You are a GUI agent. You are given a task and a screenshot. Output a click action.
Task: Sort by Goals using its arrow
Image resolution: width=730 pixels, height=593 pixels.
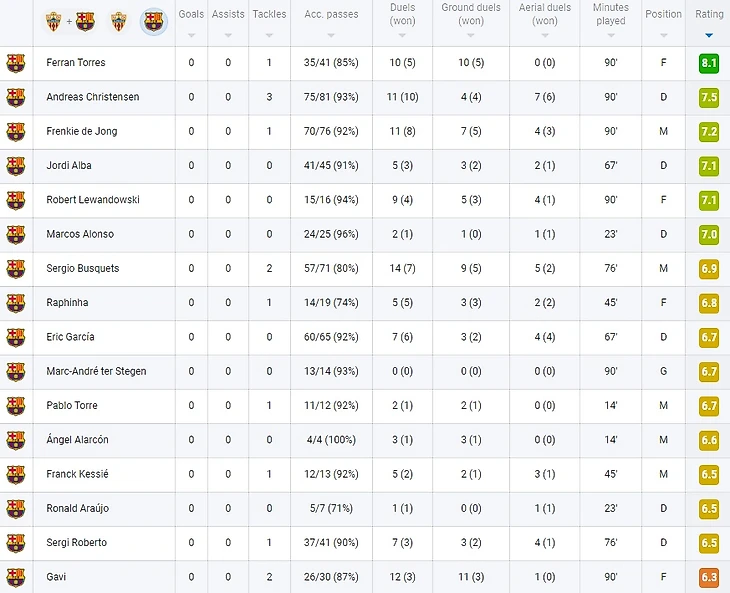(191, 35)
